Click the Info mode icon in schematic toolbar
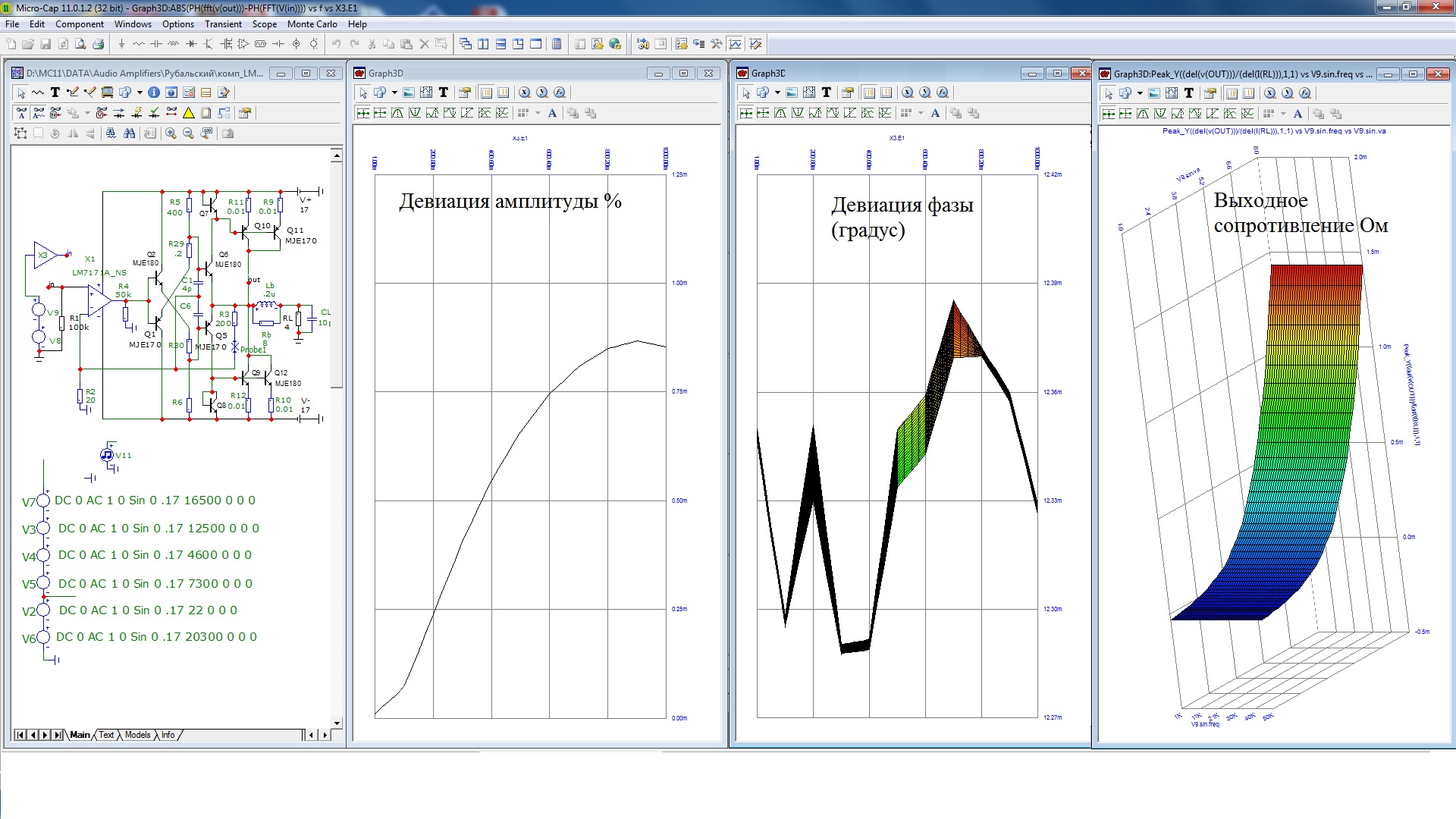Viewport: 1456px width, 819px height. point(154,93)
